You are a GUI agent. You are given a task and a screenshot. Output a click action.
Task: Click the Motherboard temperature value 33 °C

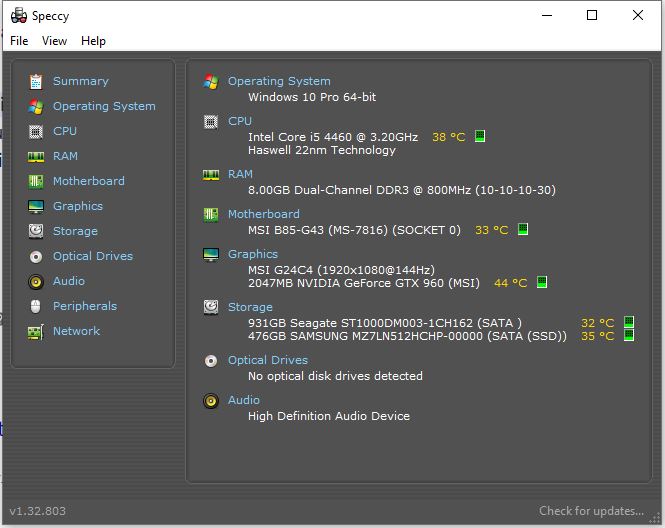491,230
